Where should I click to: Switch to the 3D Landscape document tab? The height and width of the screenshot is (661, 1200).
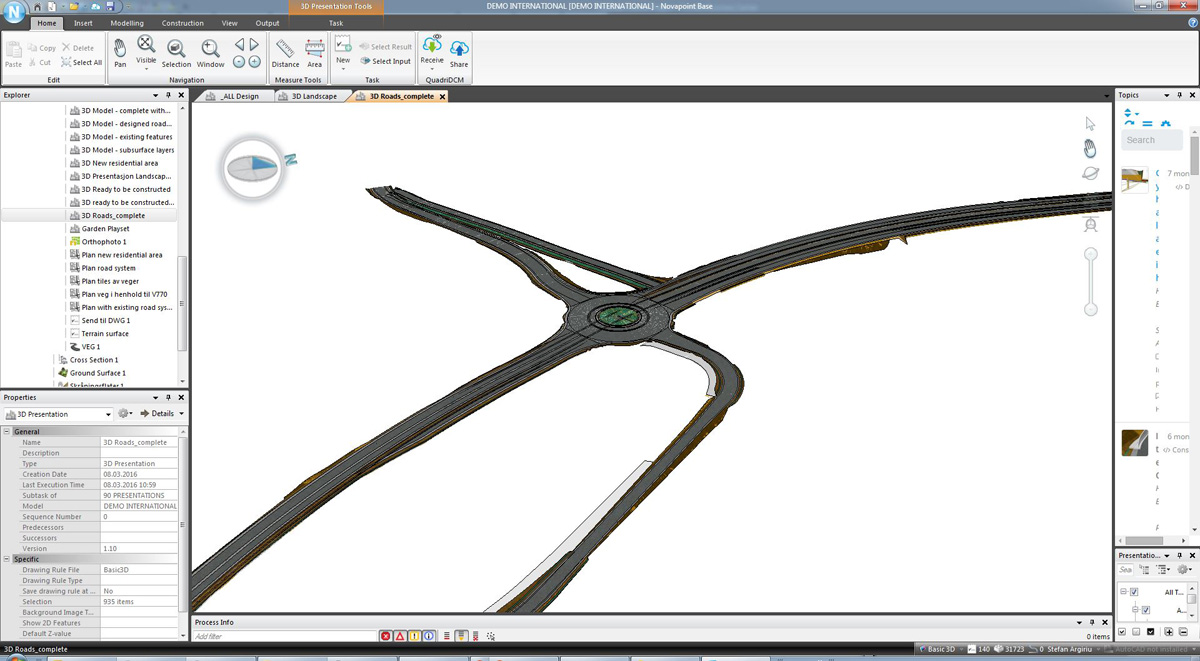[314, 97]
